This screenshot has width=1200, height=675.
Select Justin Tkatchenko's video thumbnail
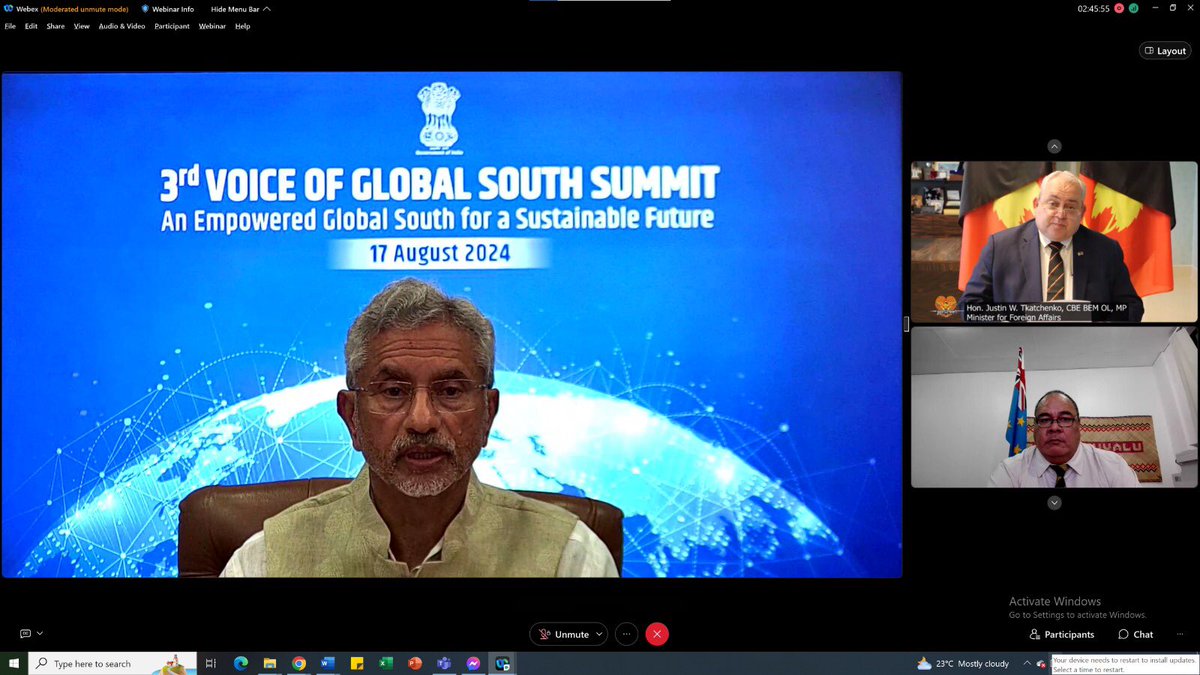click(1054, 241)
